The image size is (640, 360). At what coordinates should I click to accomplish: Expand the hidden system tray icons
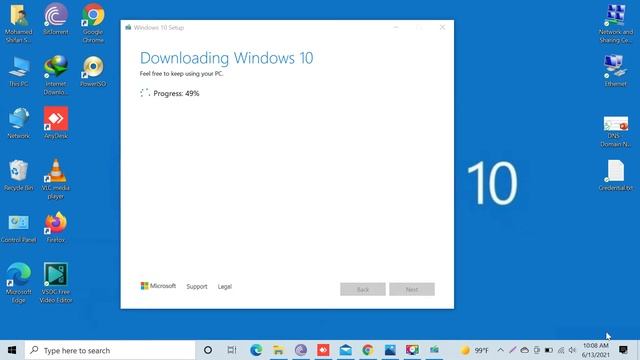pyautogui.click(x=500, y=350)
